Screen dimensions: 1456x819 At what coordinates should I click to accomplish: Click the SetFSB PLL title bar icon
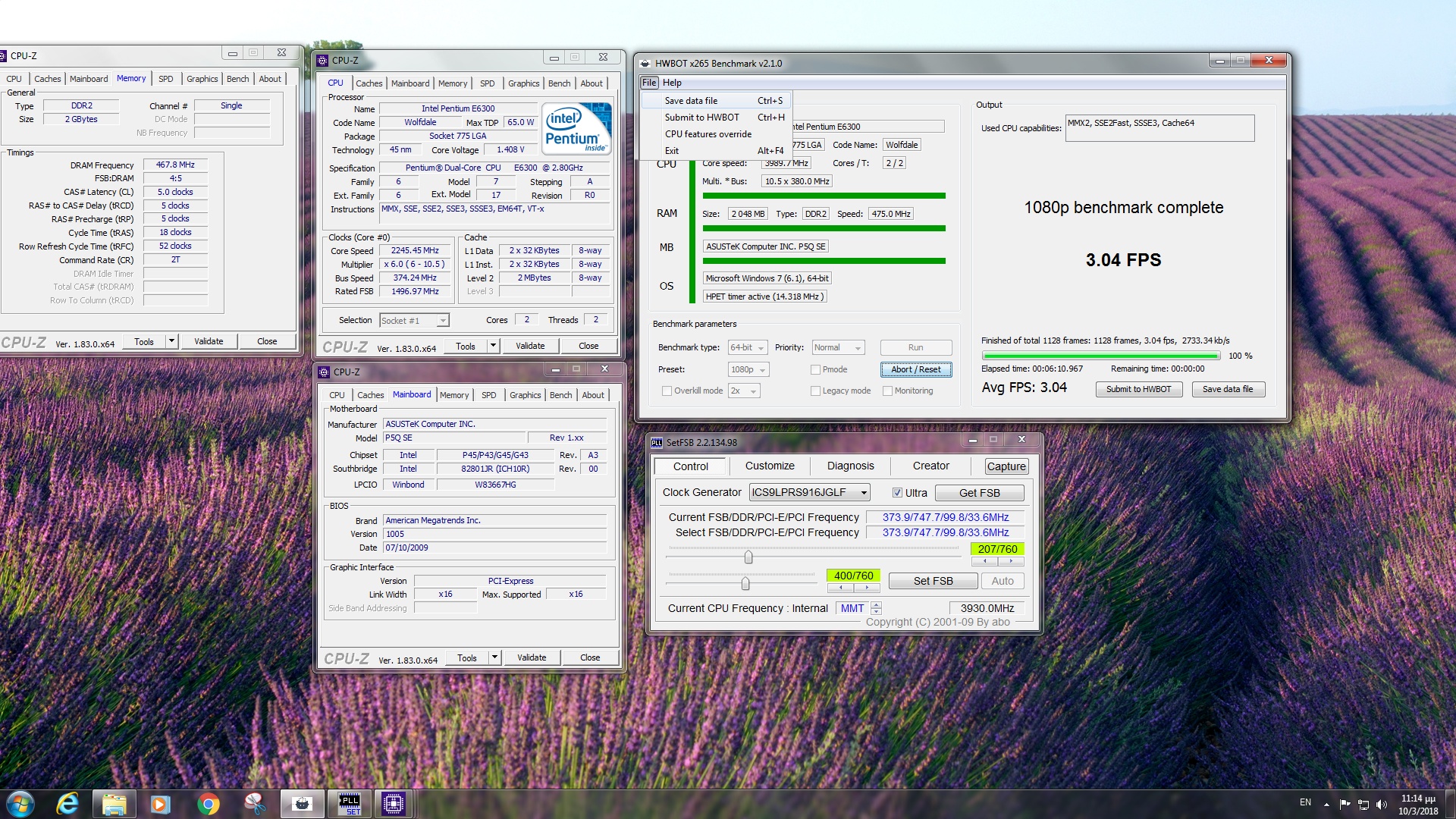(657, 442)
